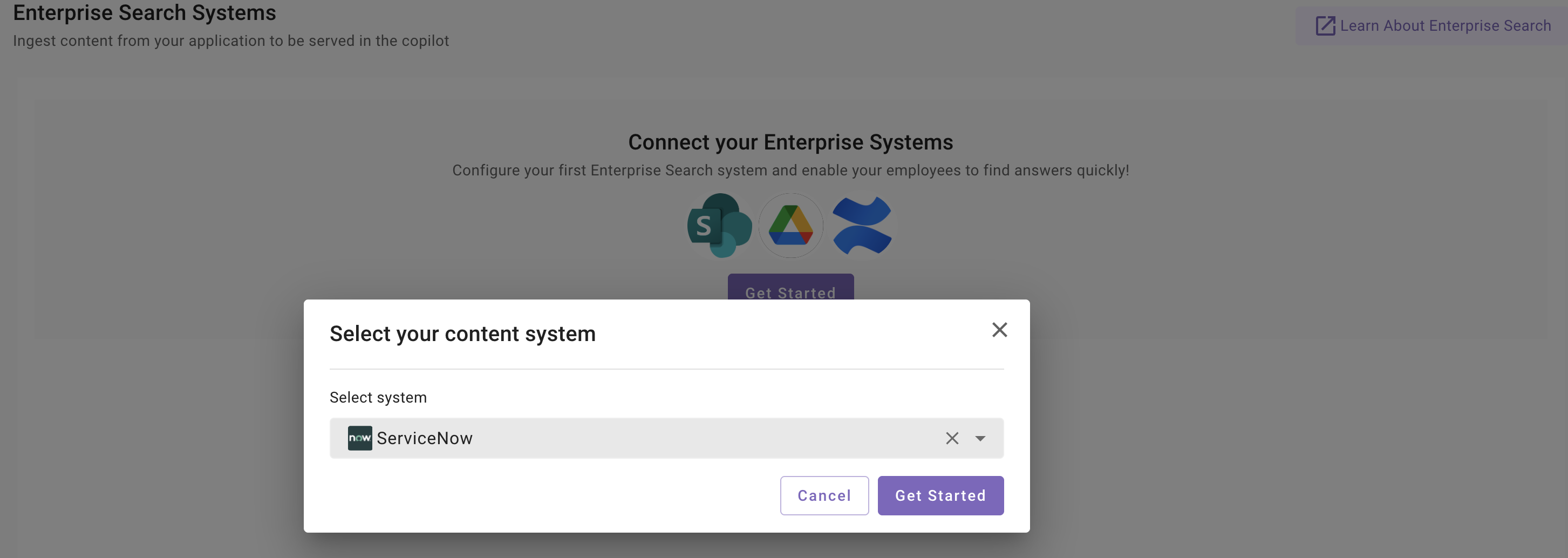Image resolution: width=1568 pixels, height=558 pixels.
Task: Click the Select your content system title
Action: (x=462, y=334)
